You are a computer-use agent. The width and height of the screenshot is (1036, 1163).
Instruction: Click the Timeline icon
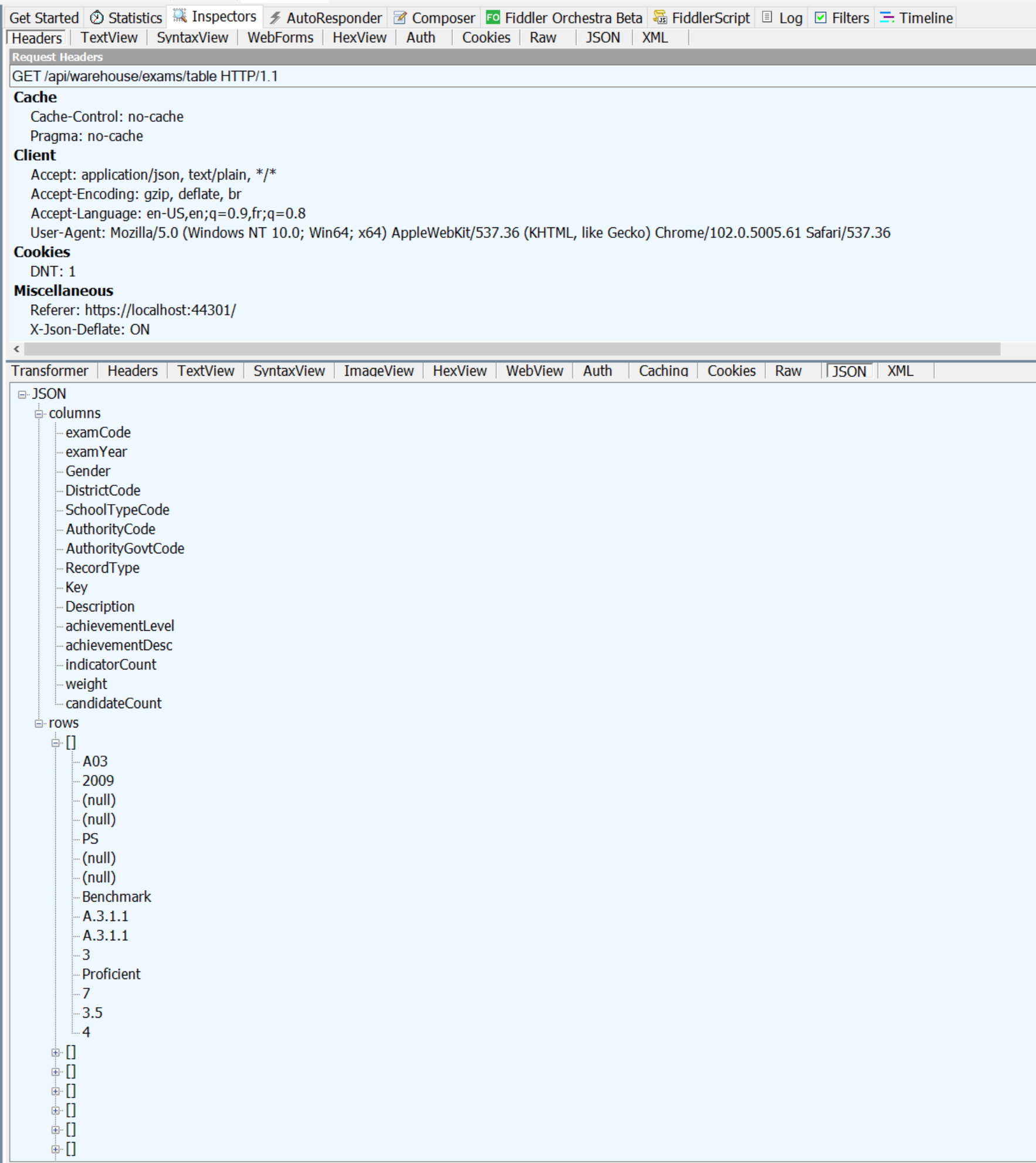[886, 18]
